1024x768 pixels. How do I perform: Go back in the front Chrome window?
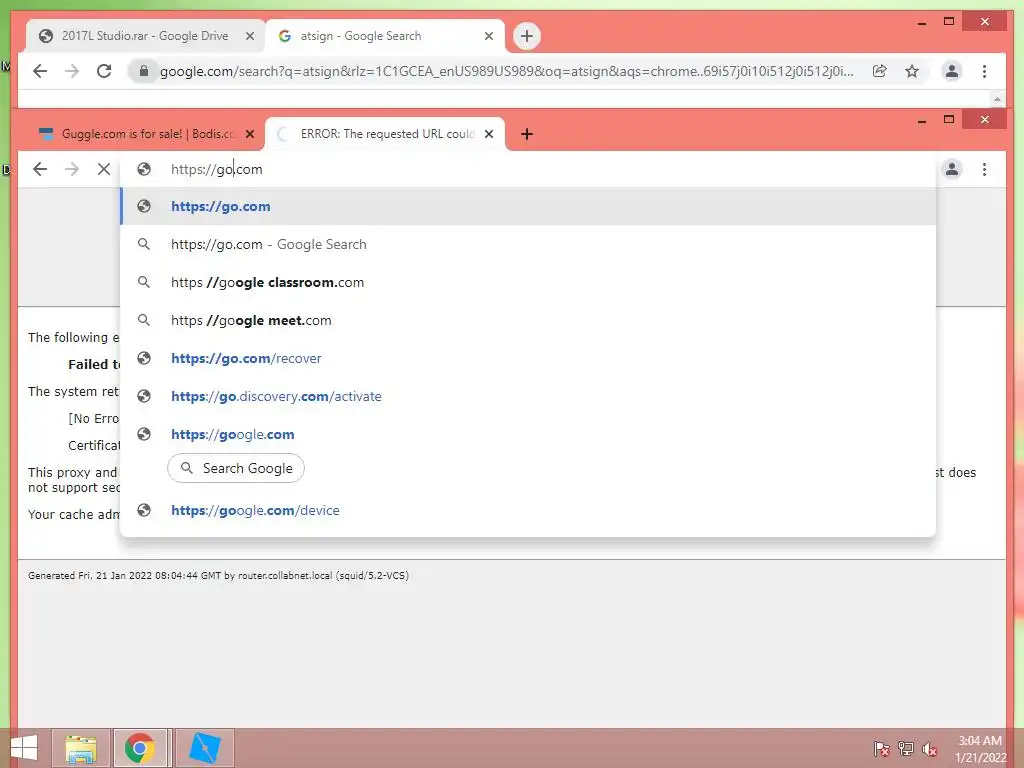click(40, 169)
